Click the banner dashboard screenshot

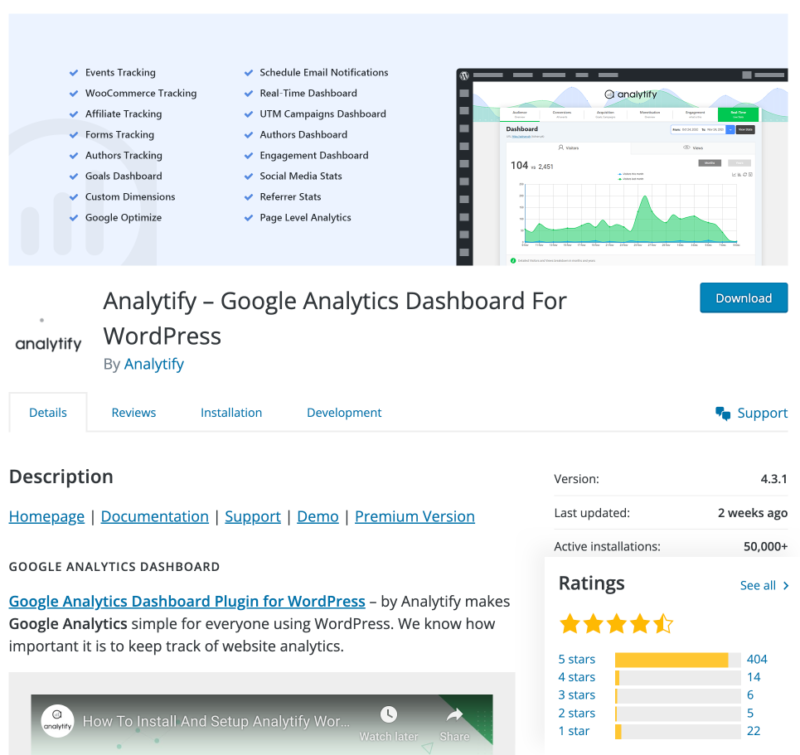622,166
